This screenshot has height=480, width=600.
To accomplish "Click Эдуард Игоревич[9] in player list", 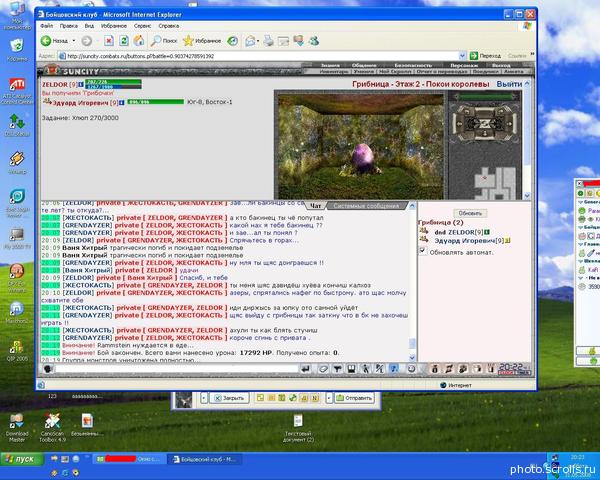I will pos(469,241).
